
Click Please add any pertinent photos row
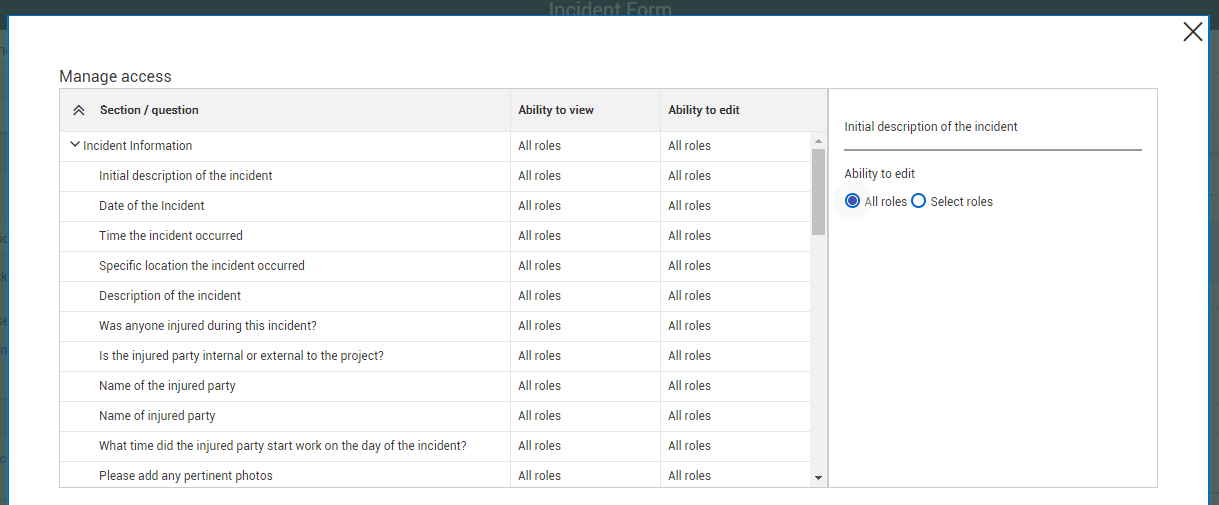(186, 476)
